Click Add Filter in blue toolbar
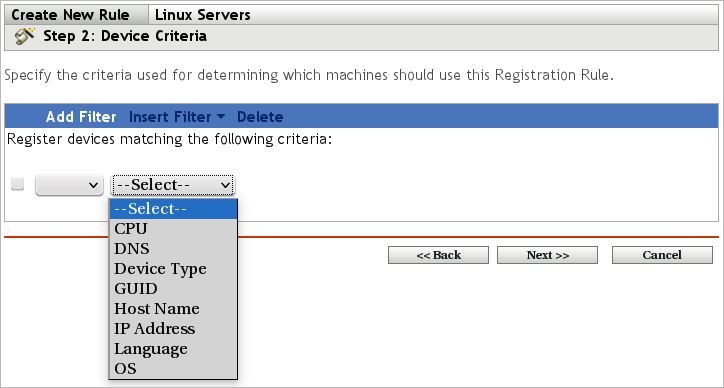 point(81,117)
